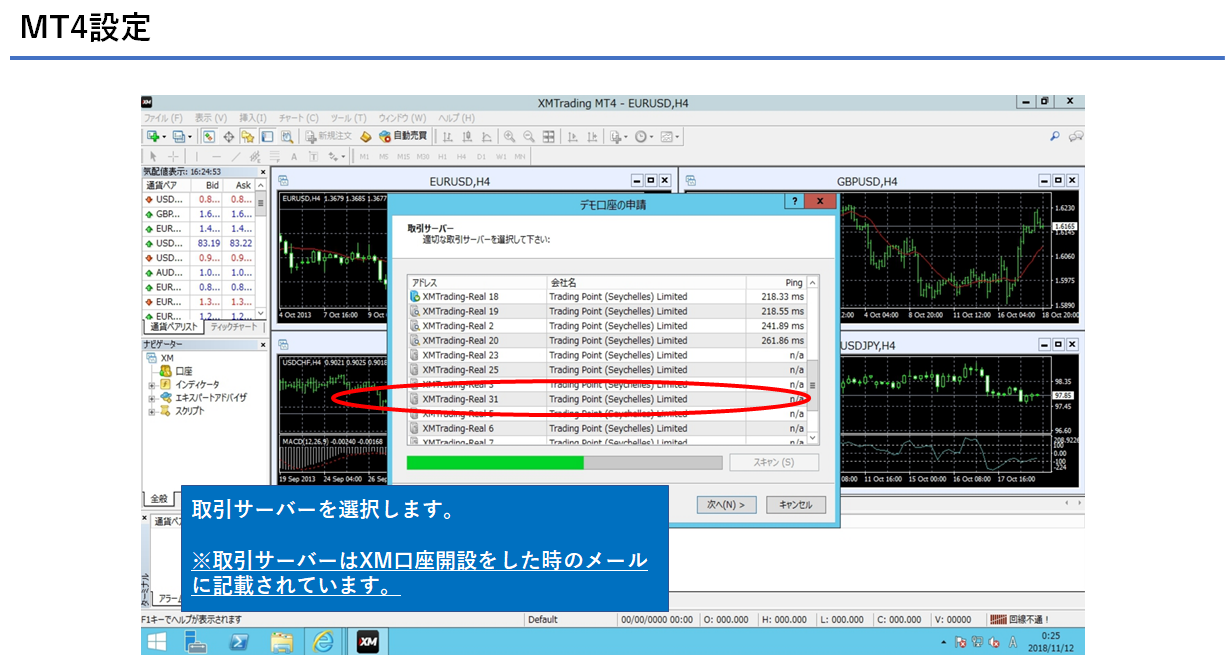Viewport: 1227px width, 655px height.
Task: Open Internet Explorer from the taskbar
Action: pyautogui.click(x=323, y=641)
